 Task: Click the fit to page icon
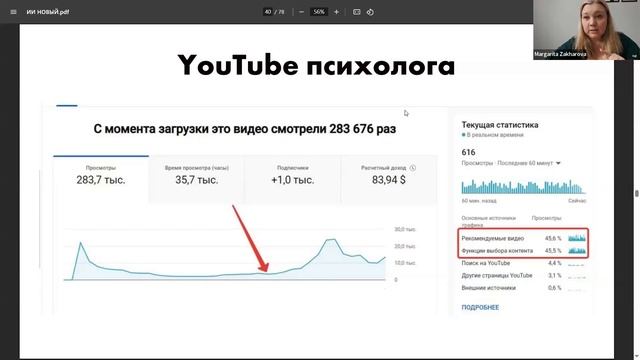coord(356,12)
